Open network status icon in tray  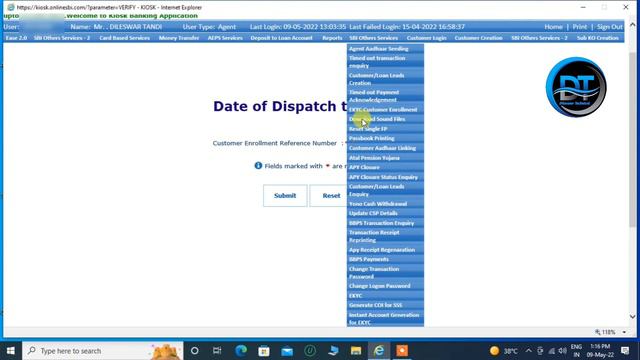[x=551, y=351]
